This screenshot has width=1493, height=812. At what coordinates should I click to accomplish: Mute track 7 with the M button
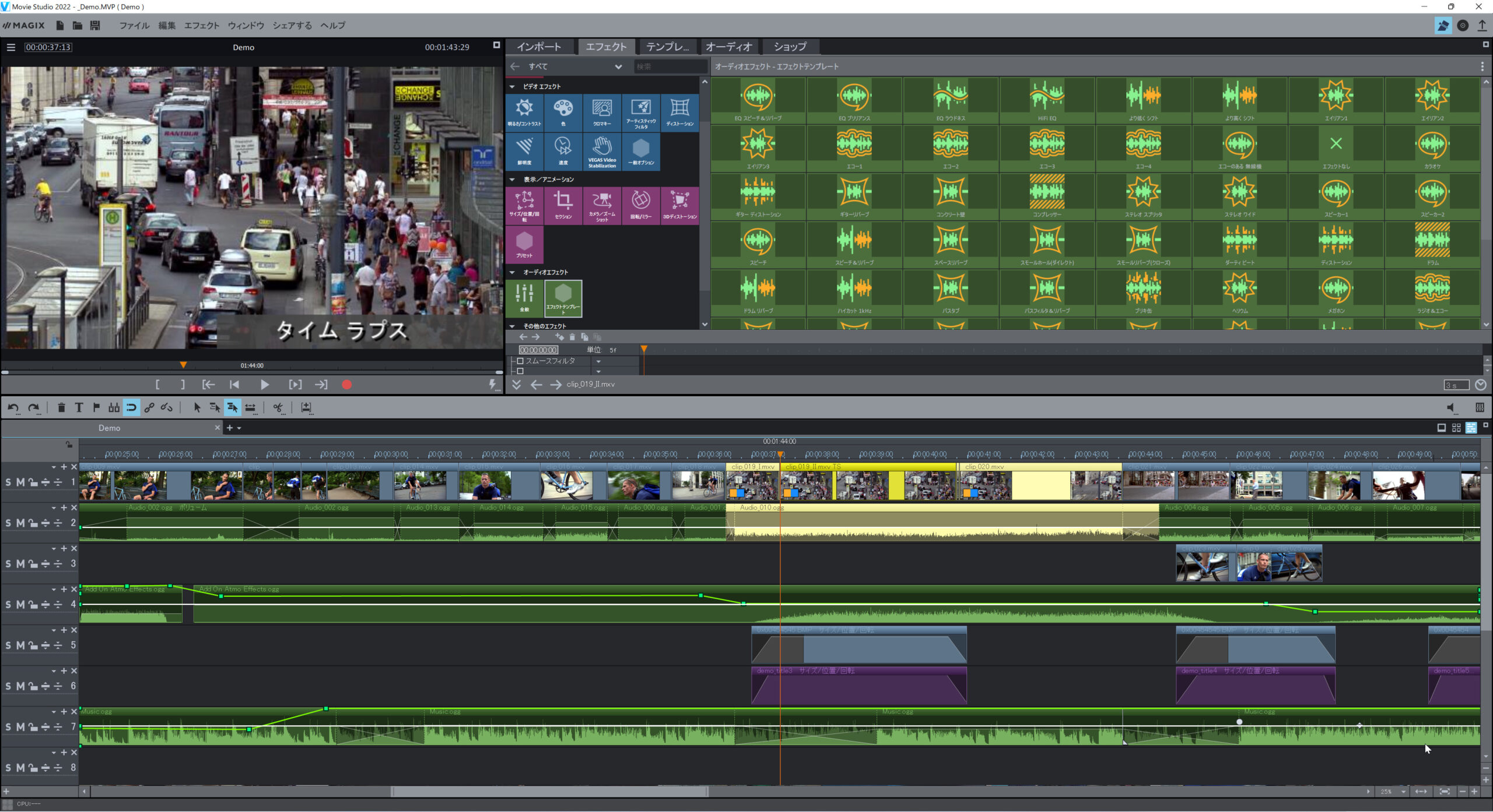click(x=20, y=727)
